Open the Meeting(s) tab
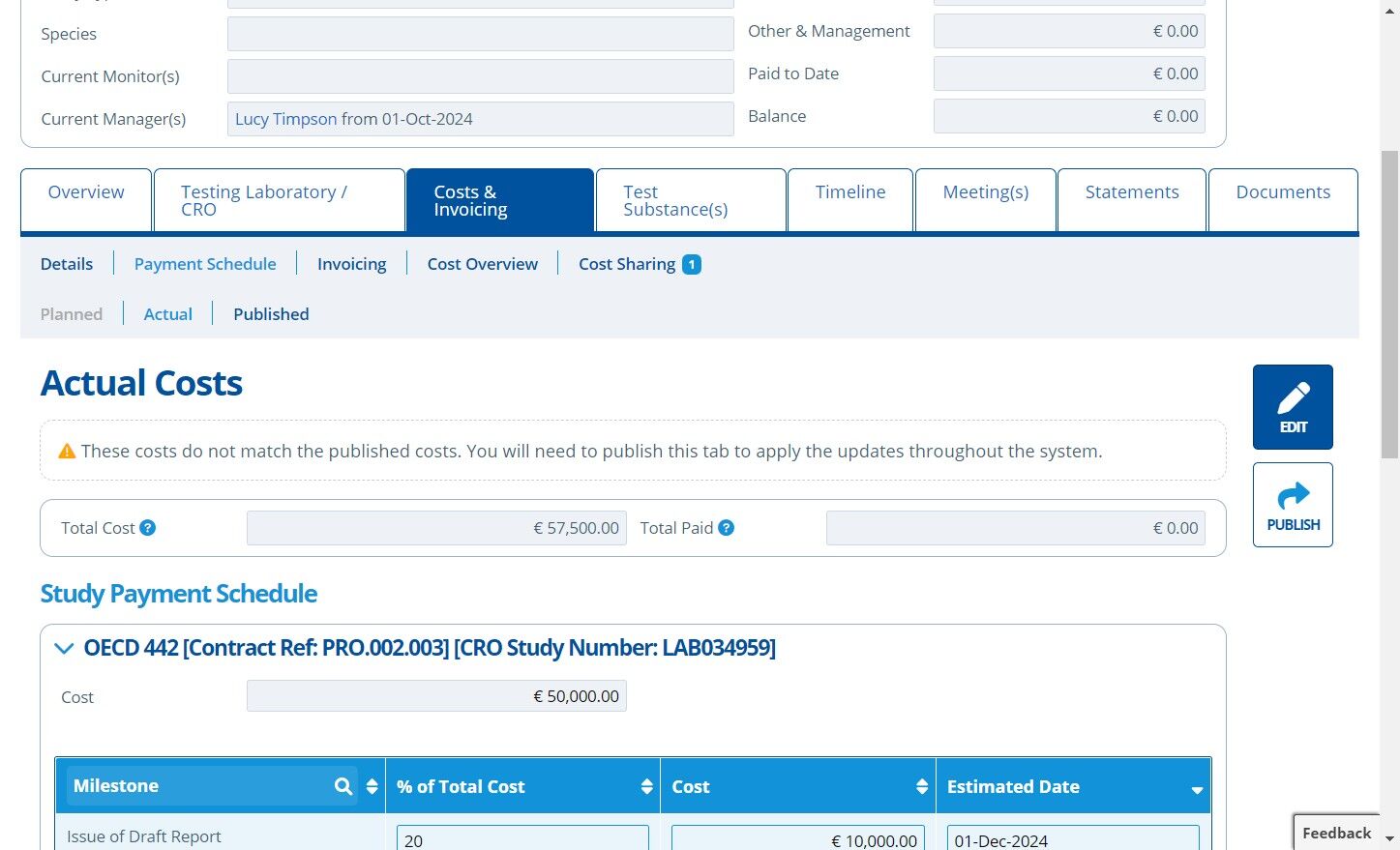This screenshot has width=1400, height=850. pos(986,200)
